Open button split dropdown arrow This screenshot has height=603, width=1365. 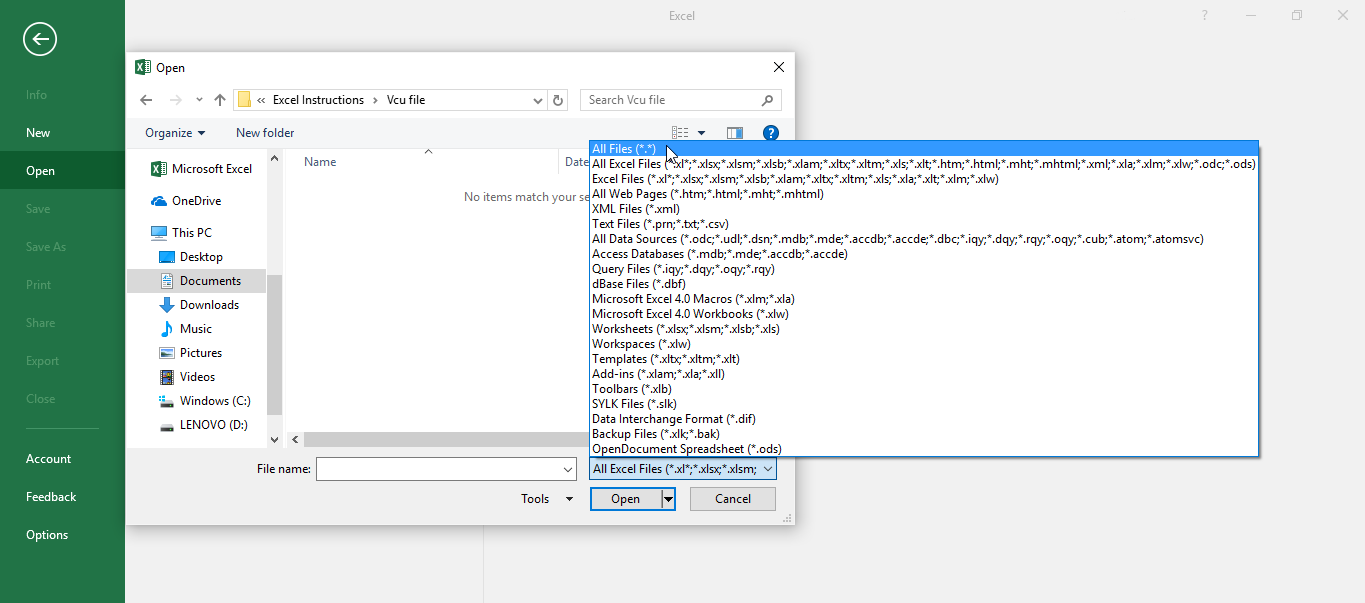tap(668, 499)
